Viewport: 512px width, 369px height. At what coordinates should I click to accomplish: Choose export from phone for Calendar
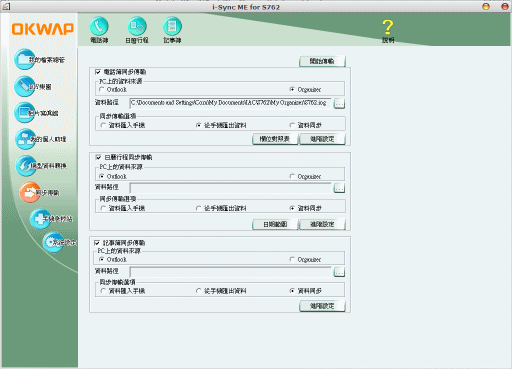pyautogui.click(x=199, y=208)
